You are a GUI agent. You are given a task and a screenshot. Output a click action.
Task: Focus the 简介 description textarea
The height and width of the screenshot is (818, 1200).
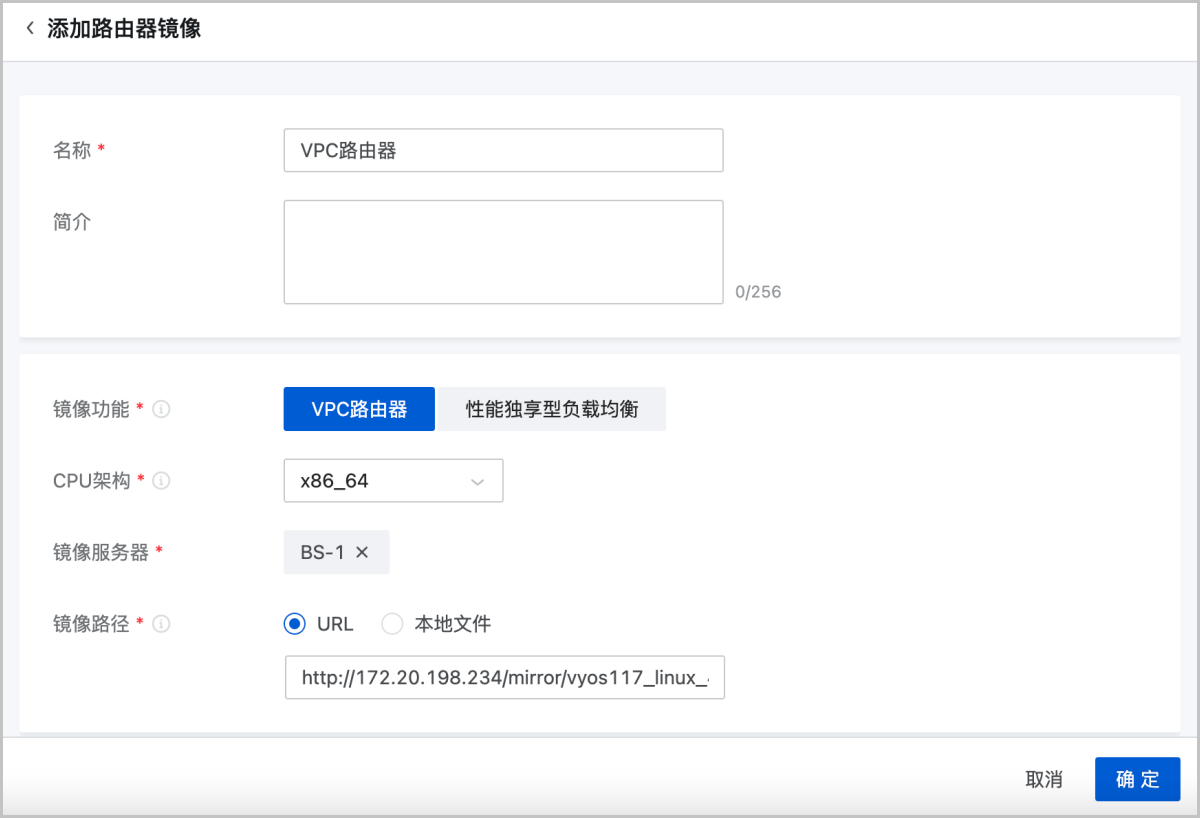pyautogui.click(x=503, y=252)
